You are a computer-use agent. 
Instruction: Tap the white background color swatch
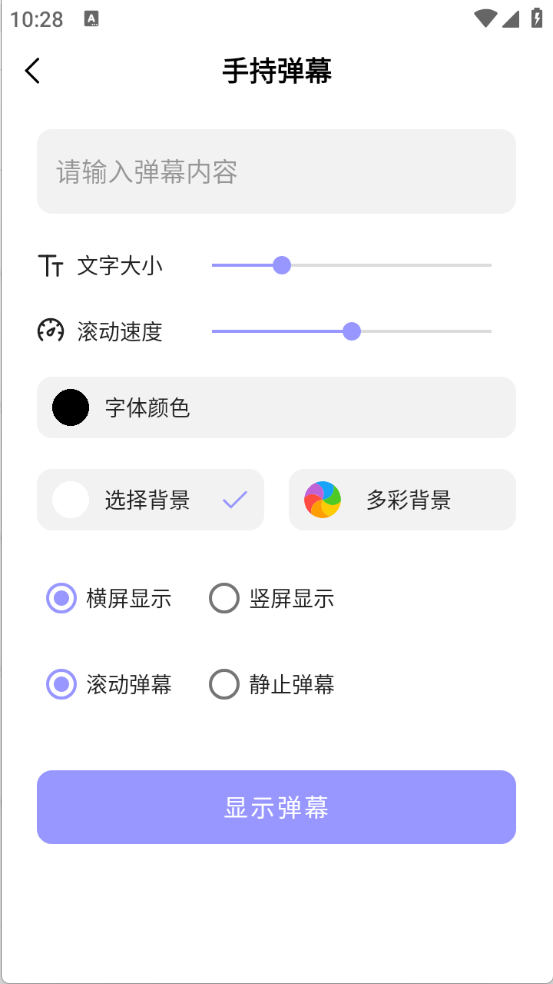[x=70, y=500]
